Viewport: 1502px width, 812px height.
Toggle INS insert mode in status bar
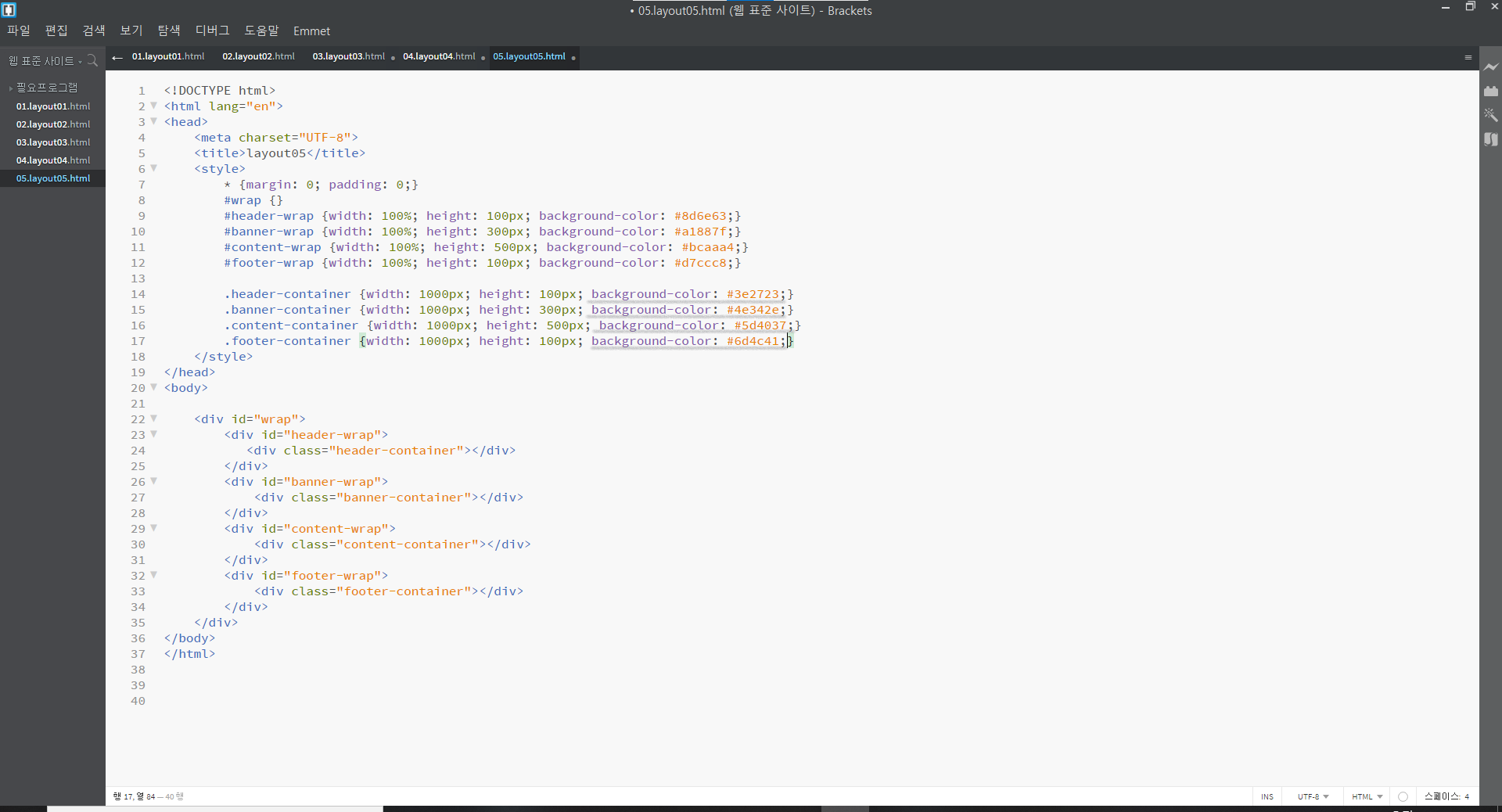point(1267,796)
